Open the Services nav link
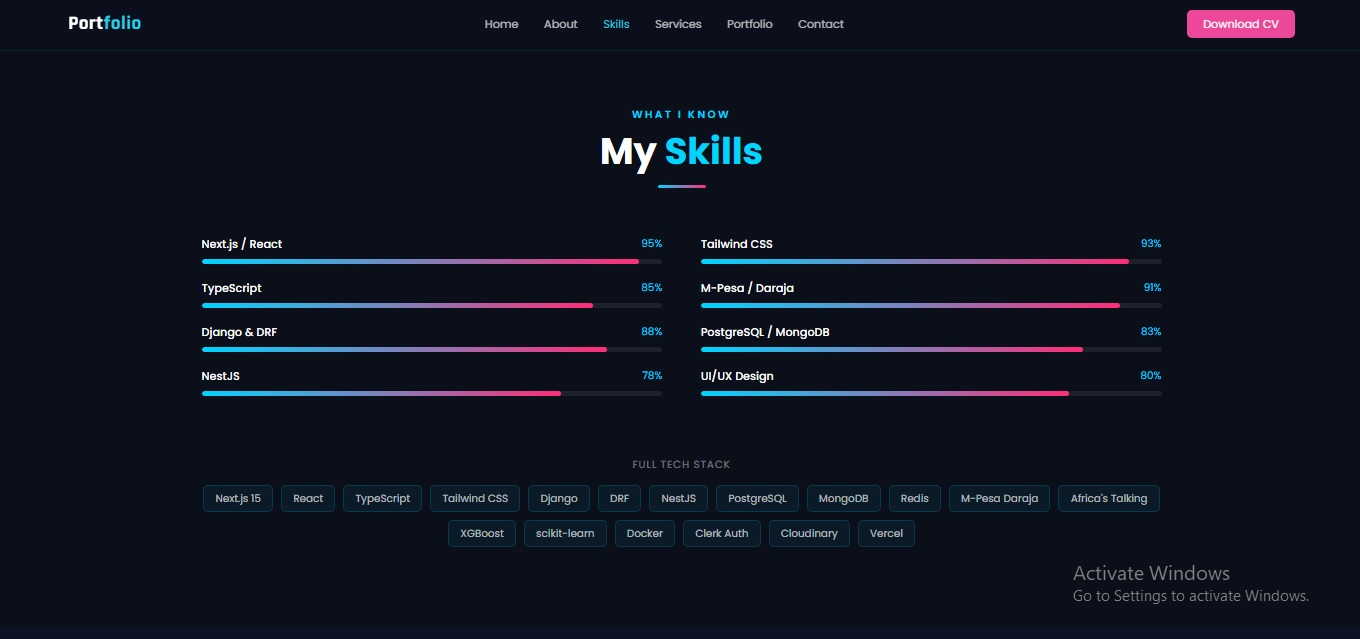The image size is (1360, 639). click(x=678, y=24)
